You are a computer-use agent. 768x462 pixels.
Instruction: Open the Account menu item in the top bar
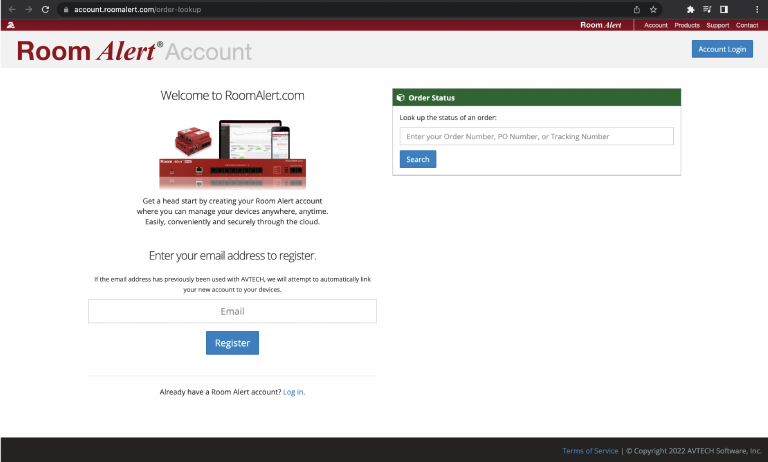click(x=655, y=25)
